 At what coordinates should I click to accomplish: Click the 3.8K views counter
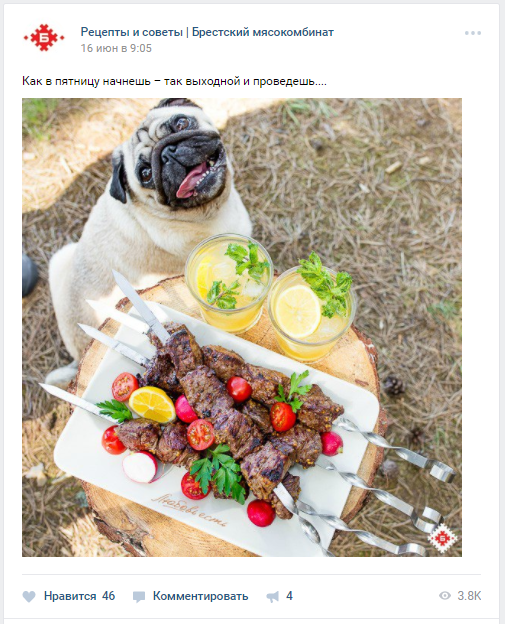469,596
